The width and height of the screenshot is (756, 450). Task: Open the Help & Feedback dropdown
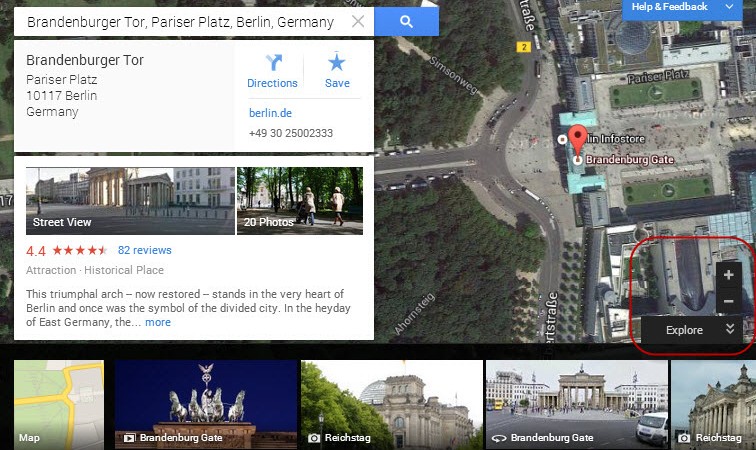682,8
